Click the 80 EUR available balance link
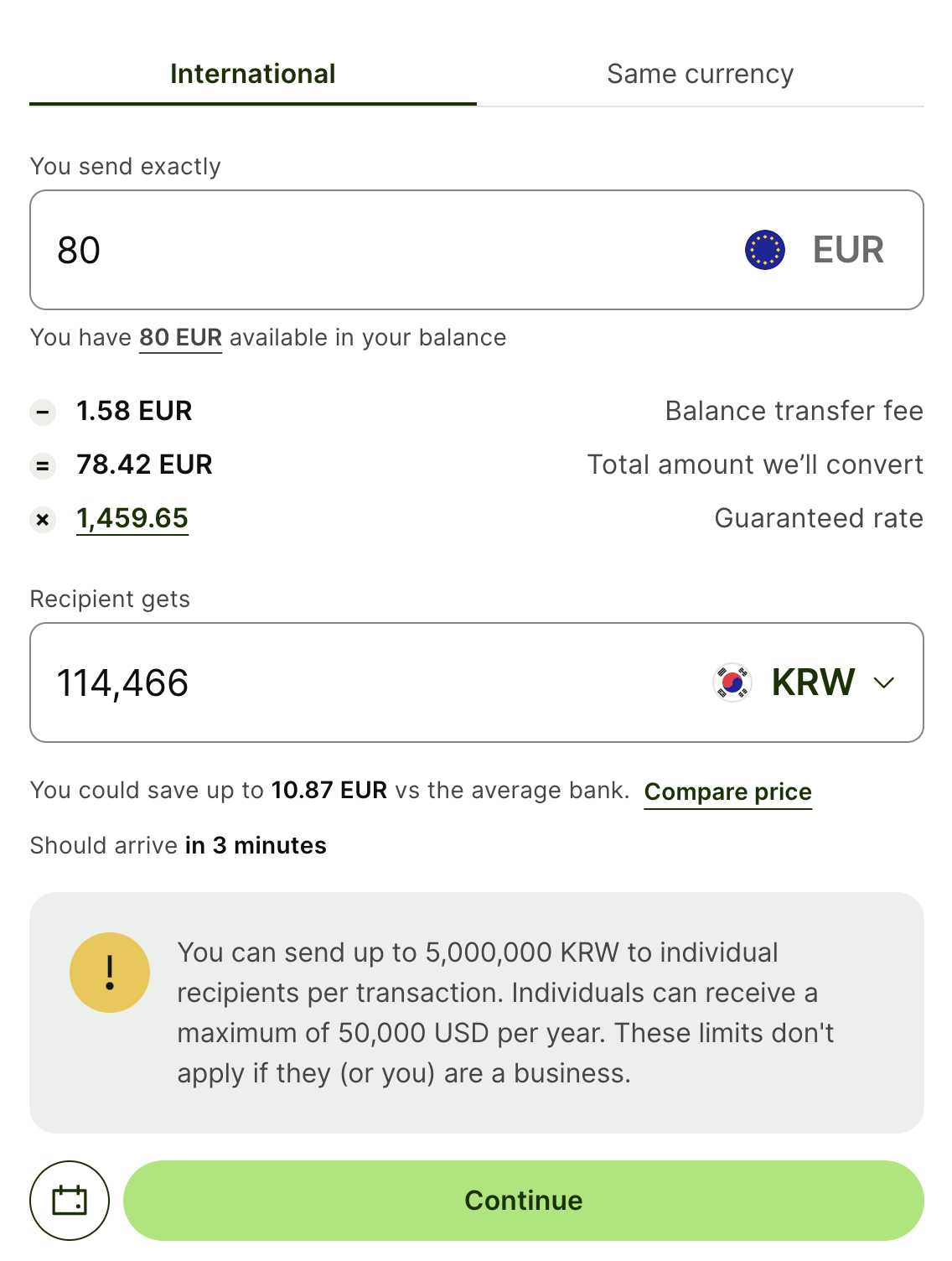The height and width of the screenshot is (1261, 952). (180, 337)
